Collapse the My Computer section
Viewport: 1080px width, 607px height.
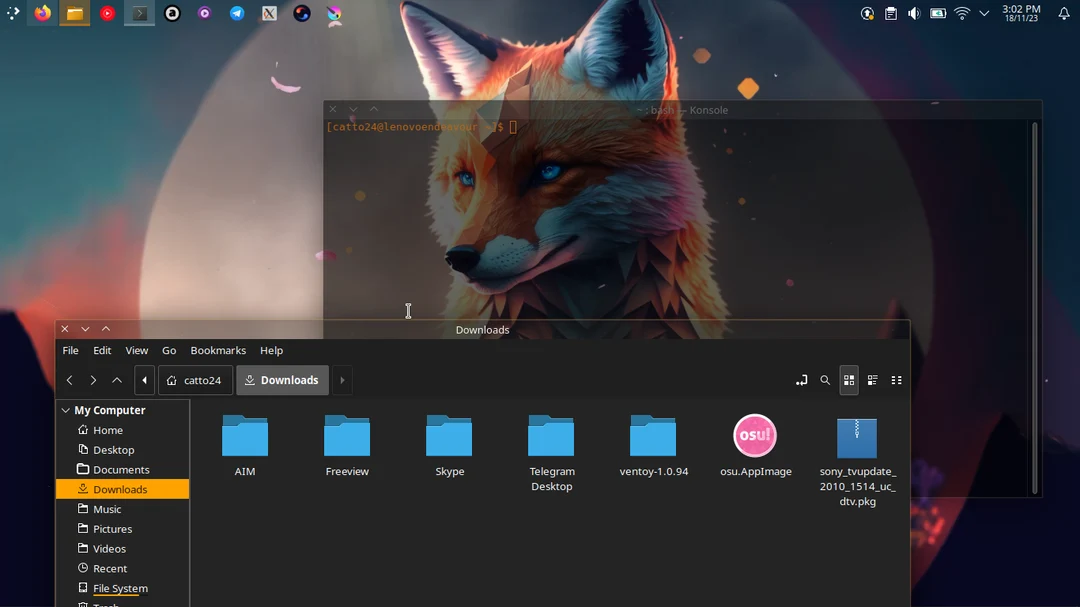click(x=65, y=410)
